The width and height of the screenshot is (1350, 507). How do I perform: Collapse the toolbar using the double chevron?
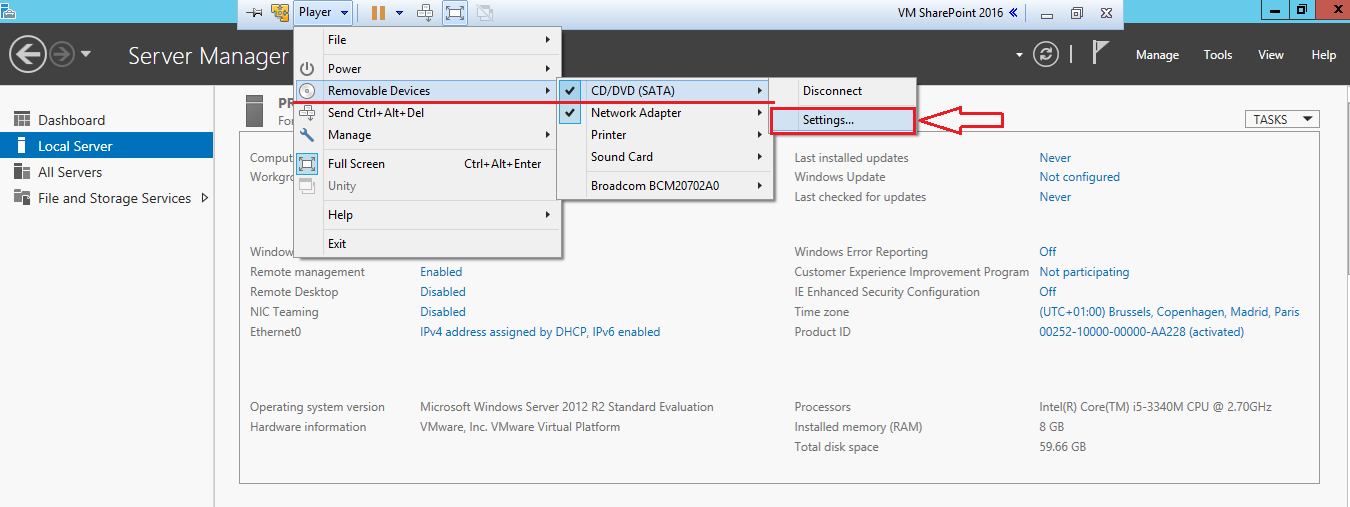[1013, 13]
